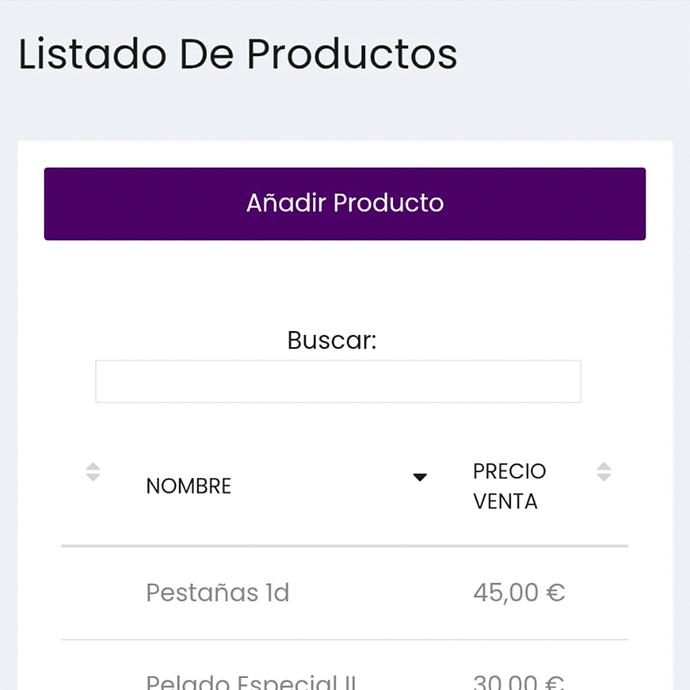Click the gray page background right of the heading
The height and width of the screenshot is (690, 690).
pos(580,54)
